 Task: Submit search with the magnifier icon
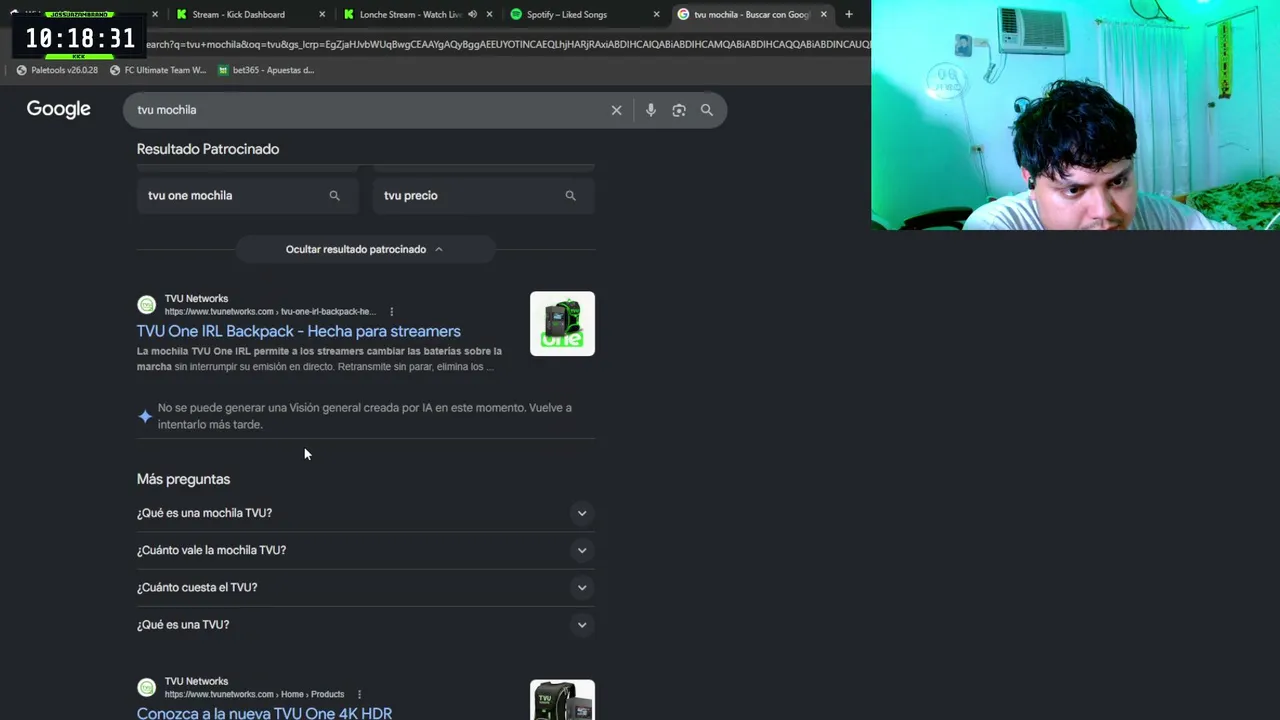point(707,110)
